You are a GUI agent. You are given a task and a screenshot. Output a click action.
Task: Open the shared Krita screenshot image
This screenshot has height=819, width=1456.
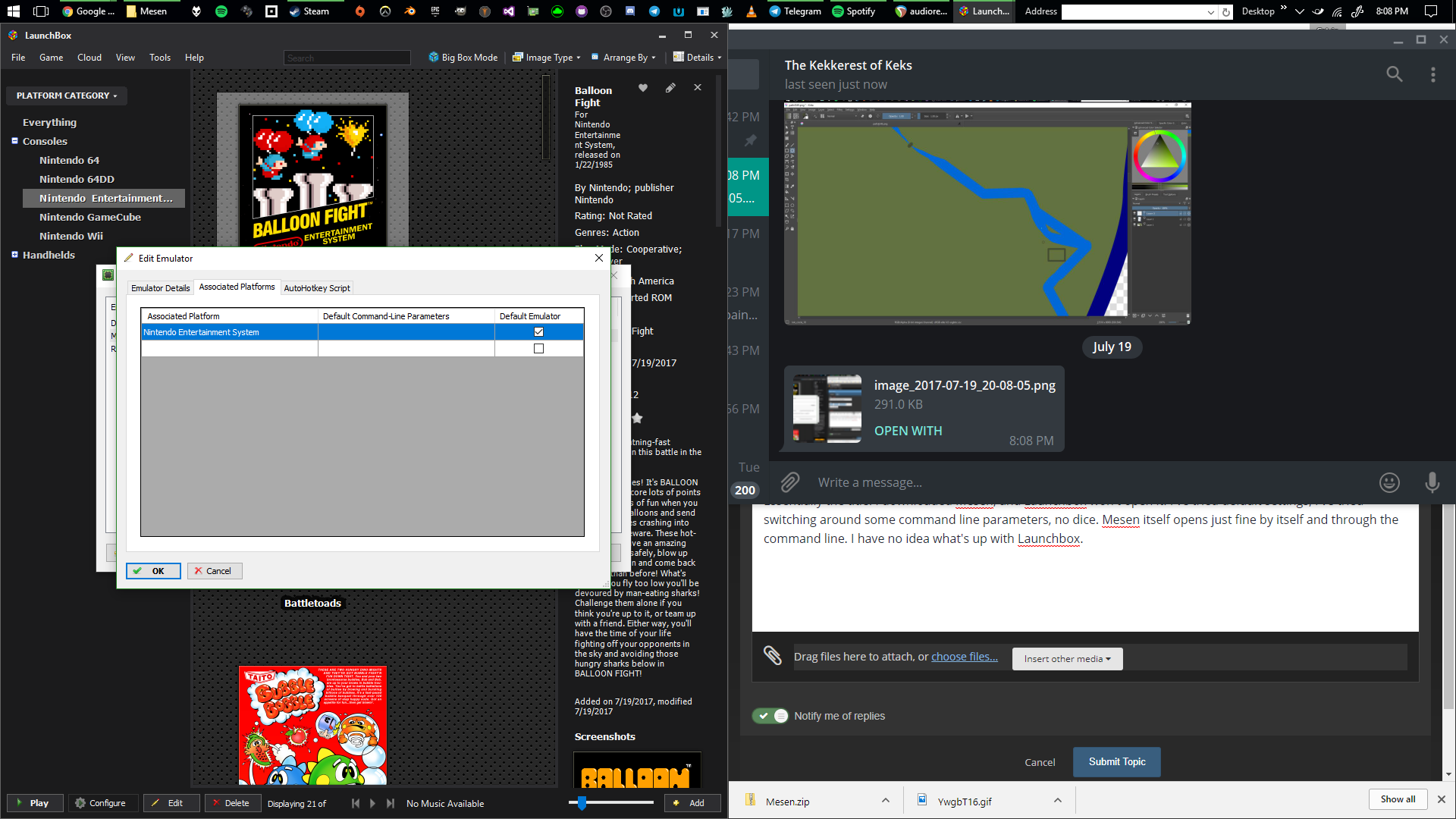[x=987, y=214]
